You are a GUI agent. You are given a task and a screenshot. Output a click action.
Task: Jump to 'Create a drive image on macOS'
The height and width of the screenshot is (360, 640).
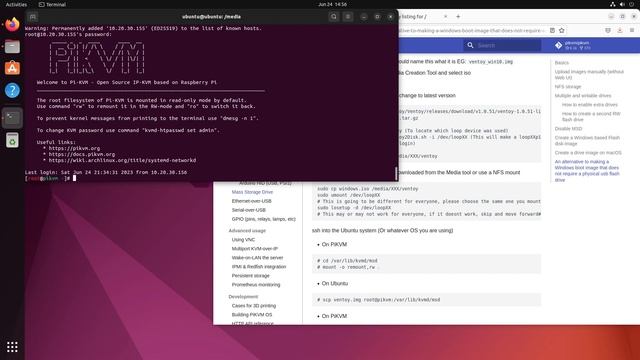click(x=588, y=153)
